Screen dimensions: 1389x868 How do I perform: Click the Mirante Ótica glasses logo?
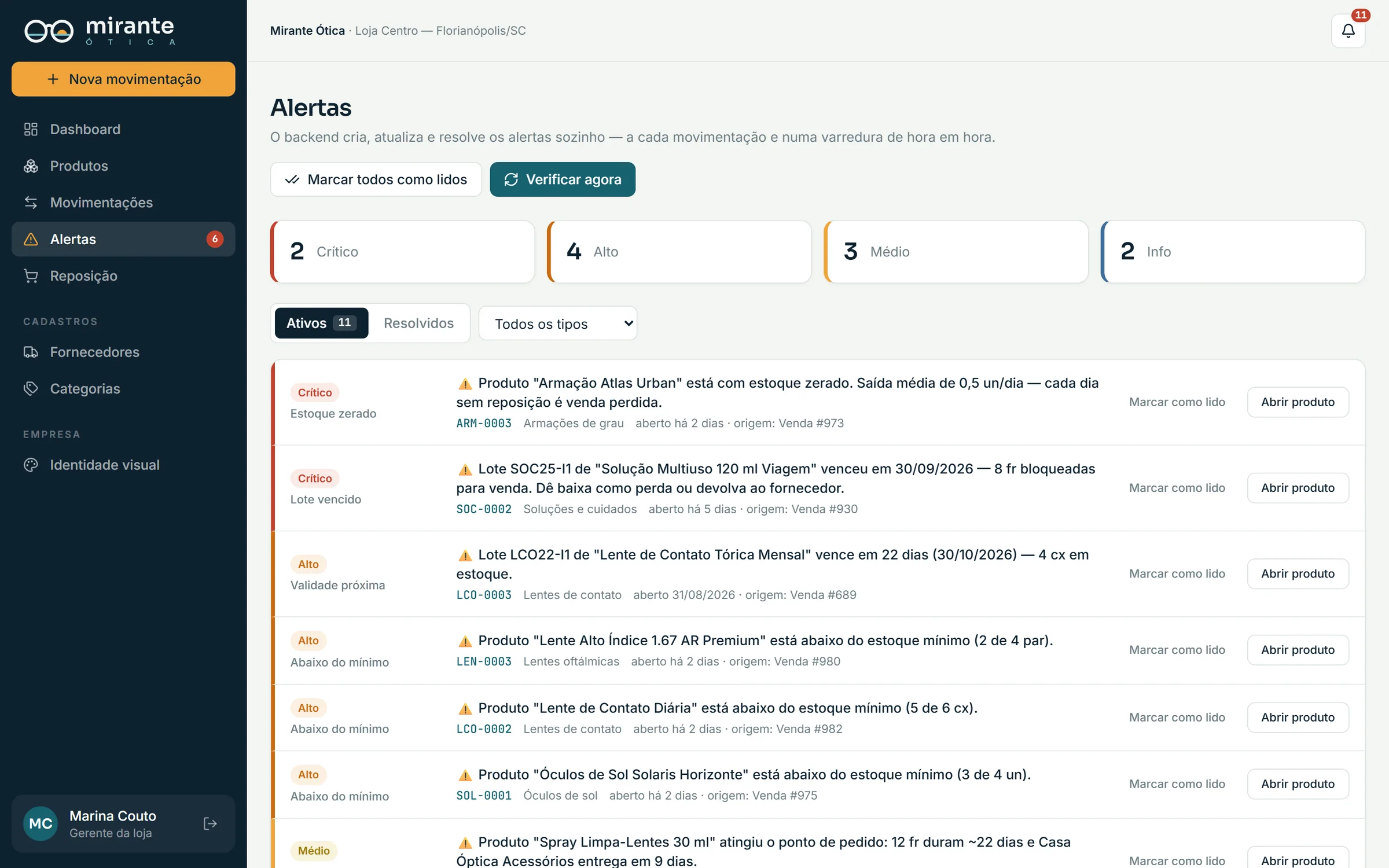49,31
